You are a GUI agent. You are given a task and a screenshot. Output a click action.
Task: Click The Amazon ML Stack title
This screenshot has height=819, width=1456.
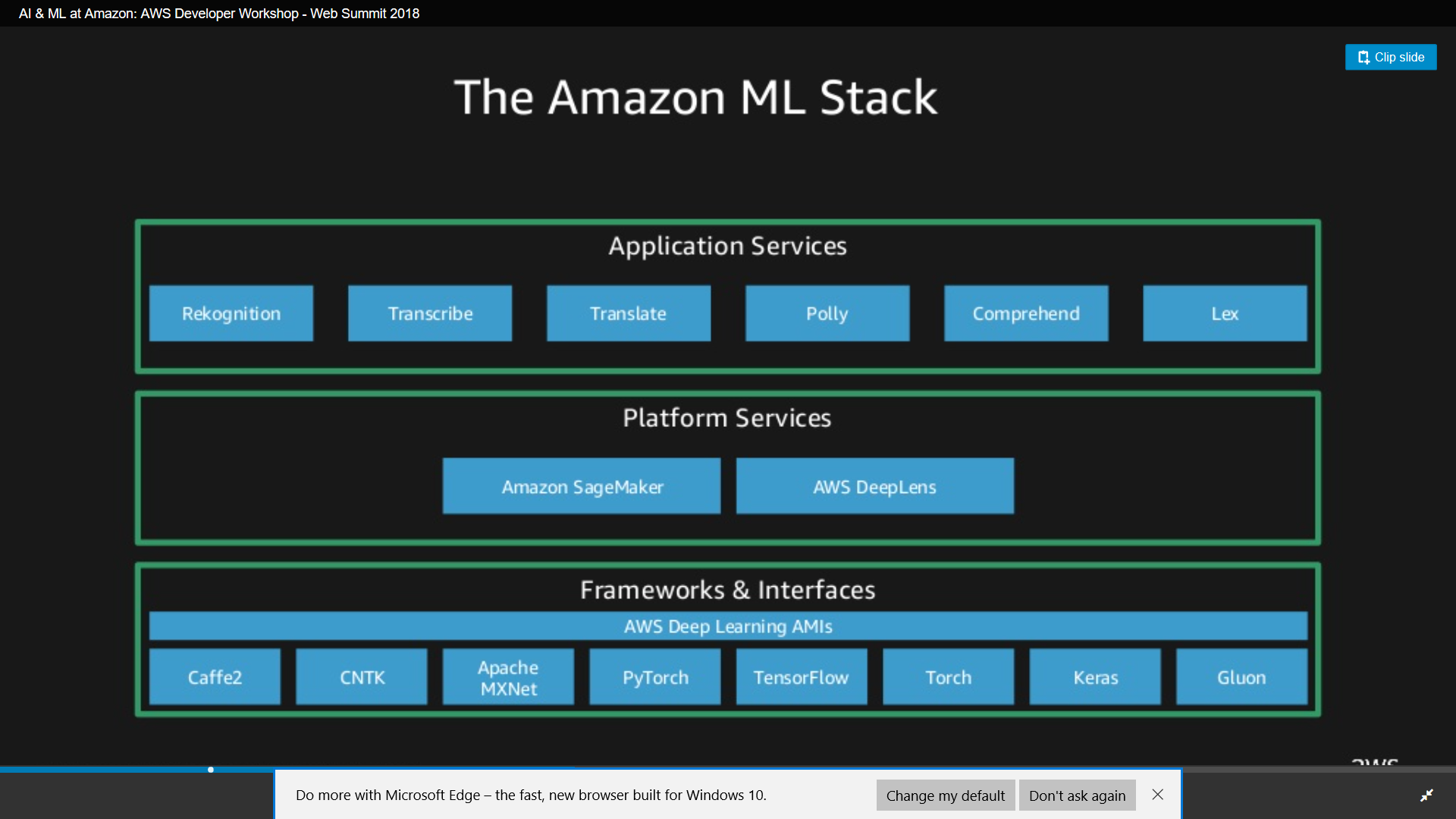695,97
